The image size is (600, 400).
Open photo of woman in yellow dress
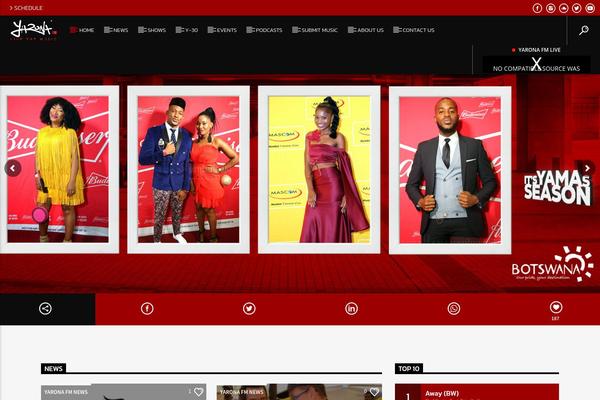click(x=58, y=169)
